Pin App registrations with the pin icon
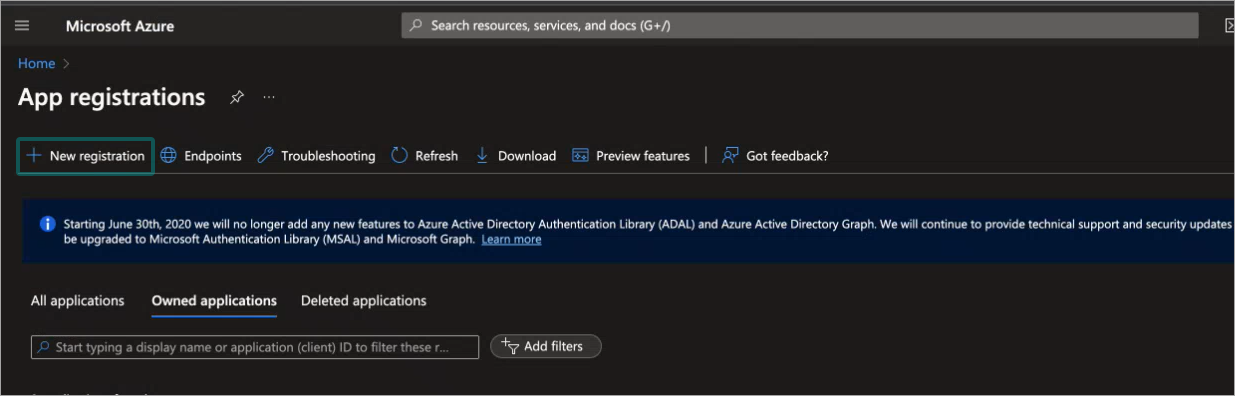This screenshot has height=396, width=1235. tap(237, 97)
